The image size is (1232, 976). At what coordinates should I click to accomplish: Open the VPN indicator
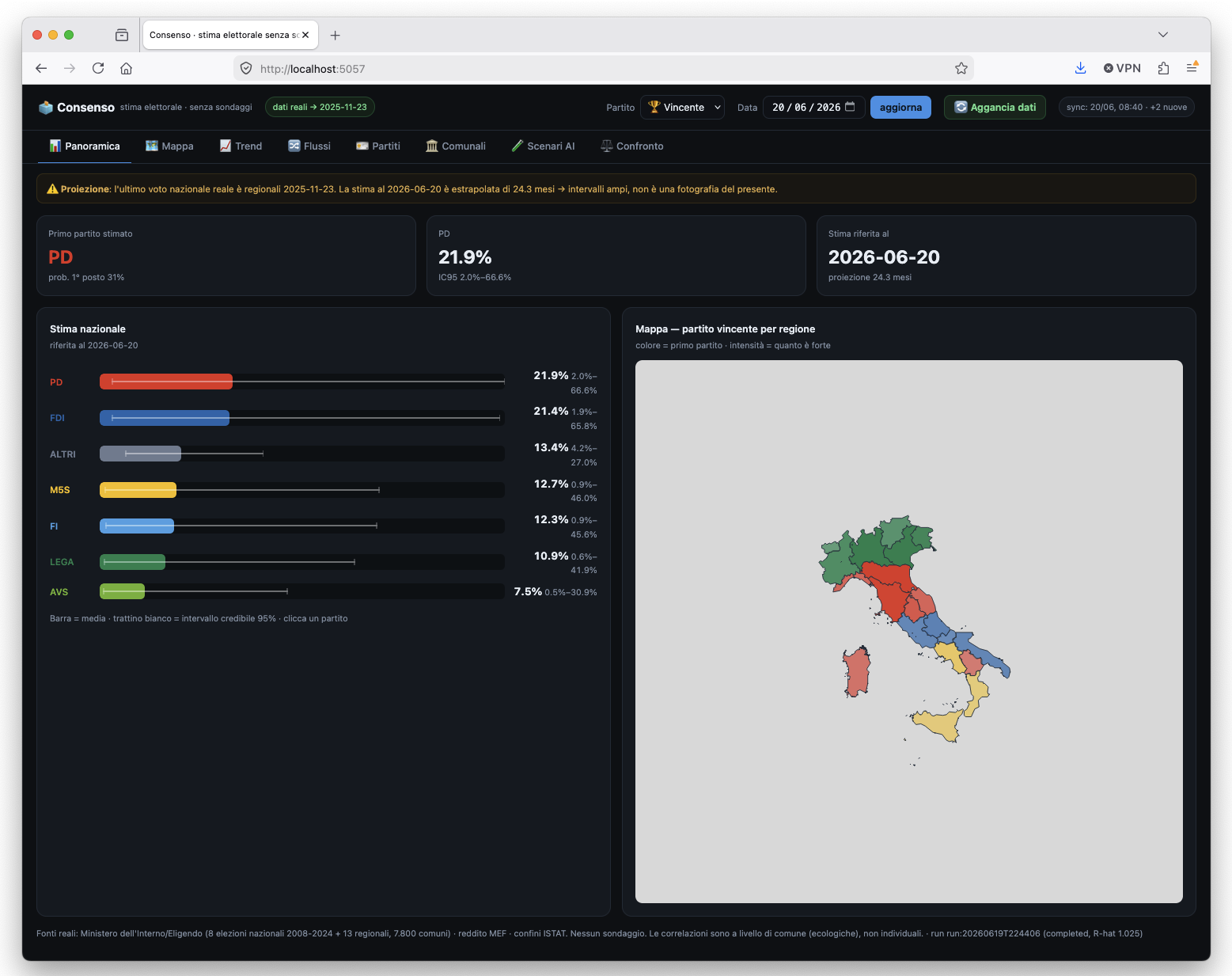coord(1122,69)
